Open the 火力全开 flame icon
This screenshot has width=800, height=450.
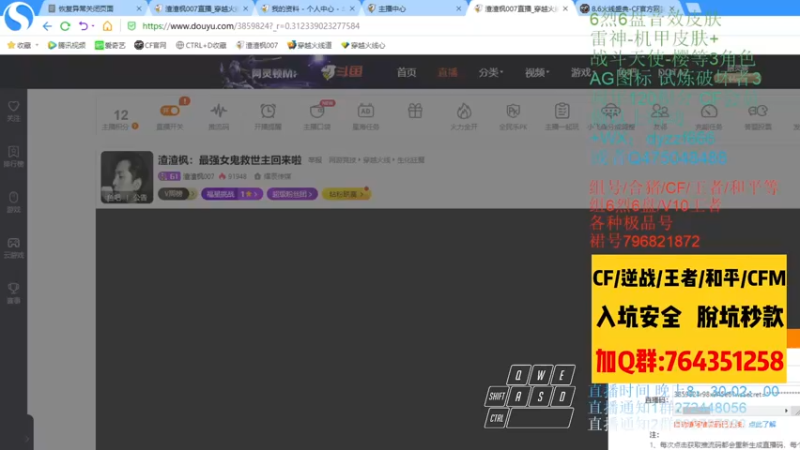click(464, 116)
